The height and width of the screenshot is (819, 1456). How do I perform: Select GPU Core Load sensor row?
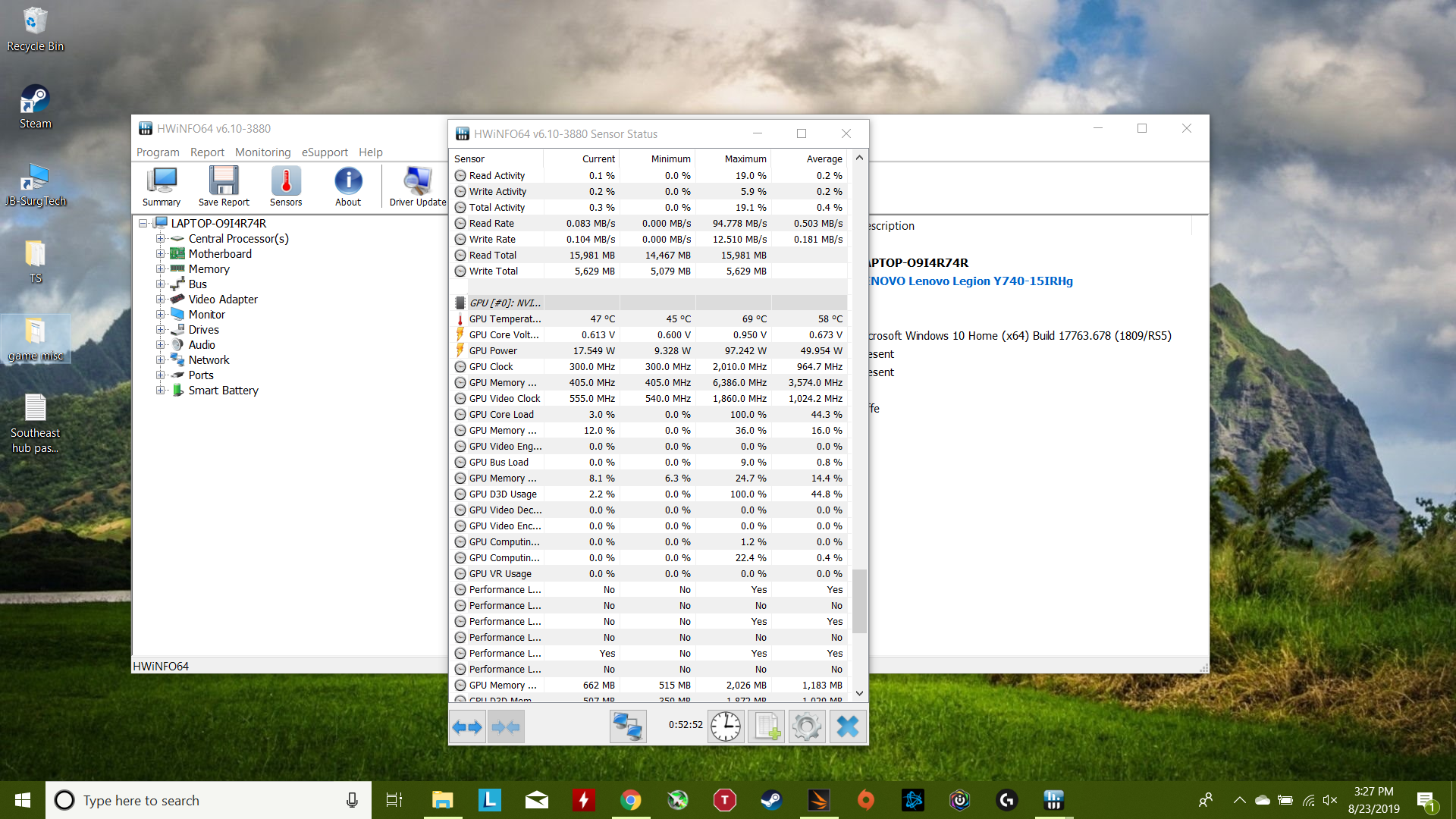pos(649,414)
